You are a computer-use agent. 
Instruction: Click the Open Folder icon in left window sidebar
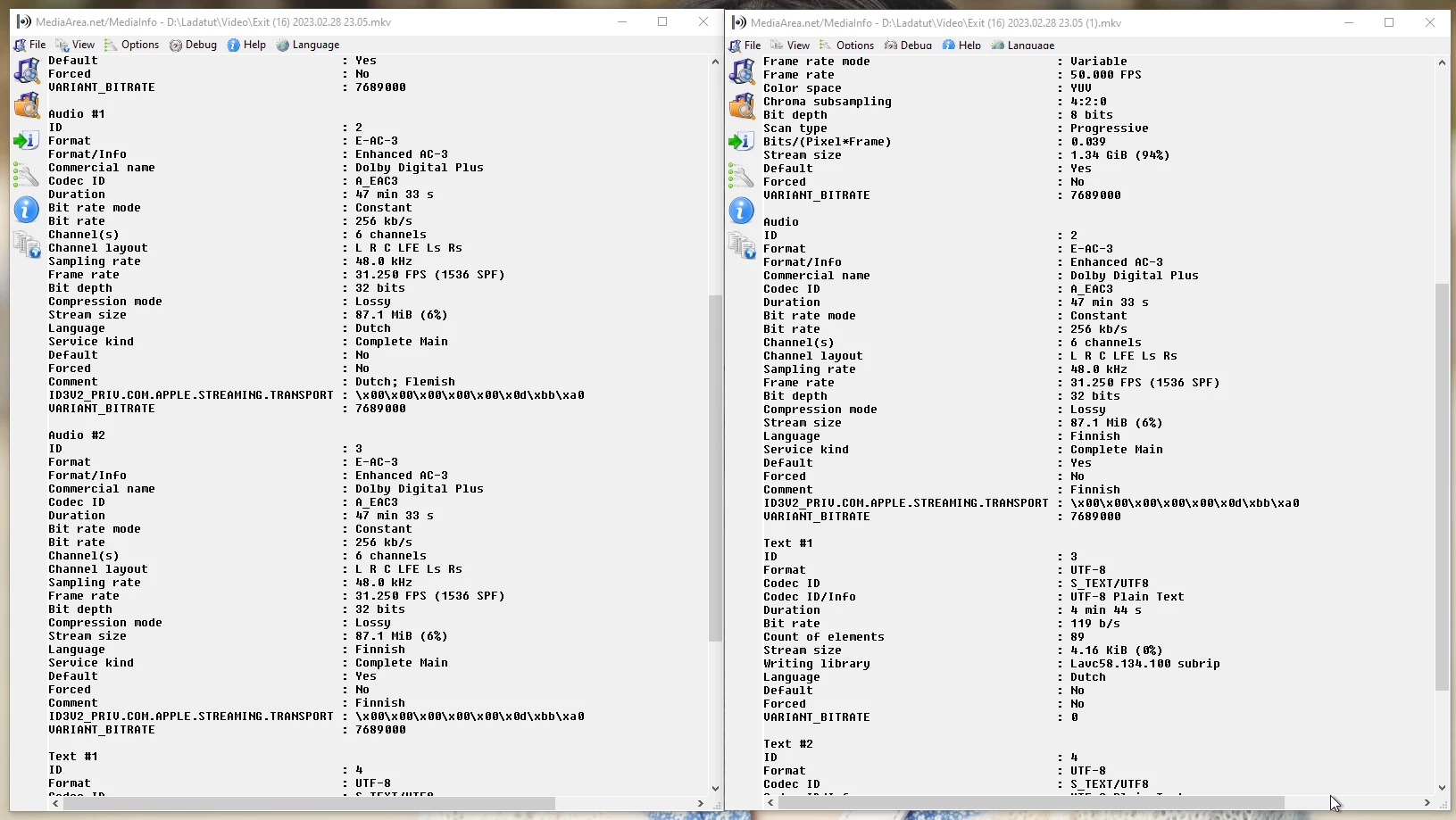(x=27, y=105)
